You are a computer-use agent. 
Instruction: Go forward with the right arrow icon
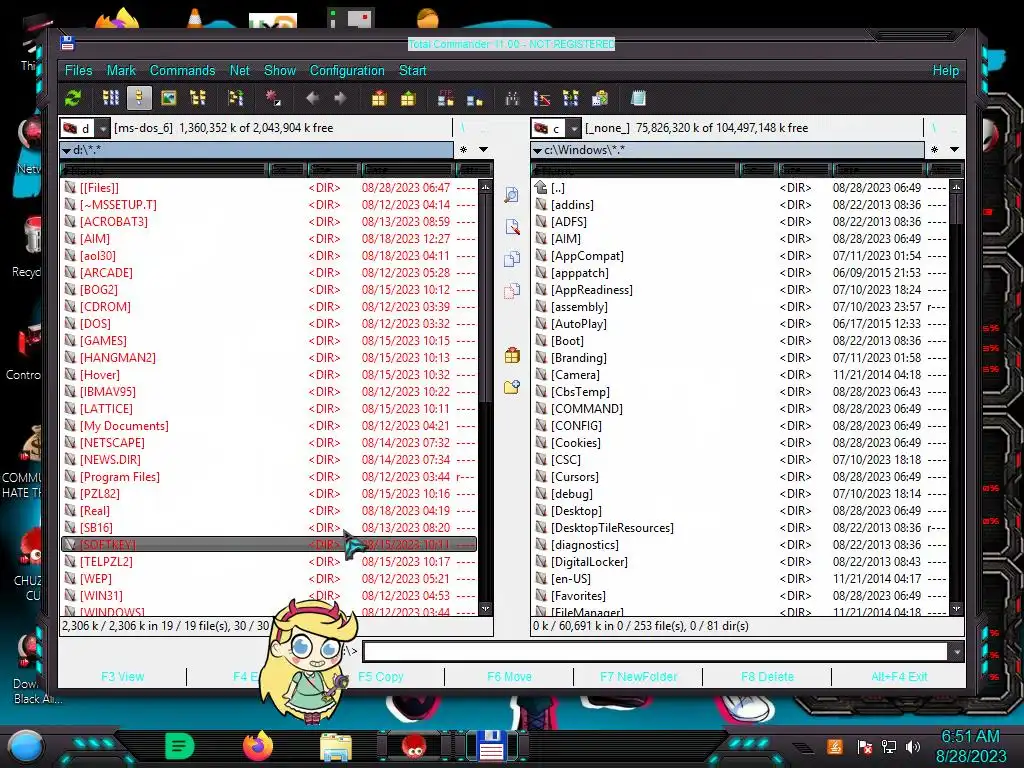(x=340, y=99)
